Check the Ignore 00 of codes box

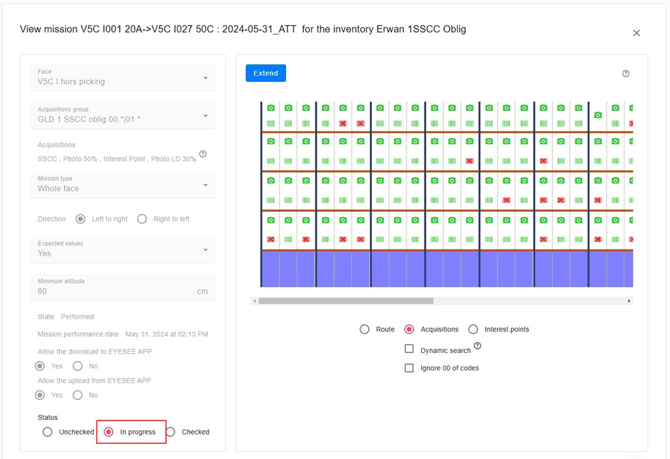click(409, 368)
